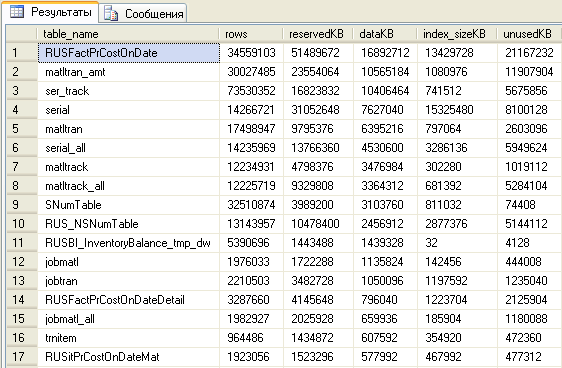Select row header number 1

tap(22, 53)
